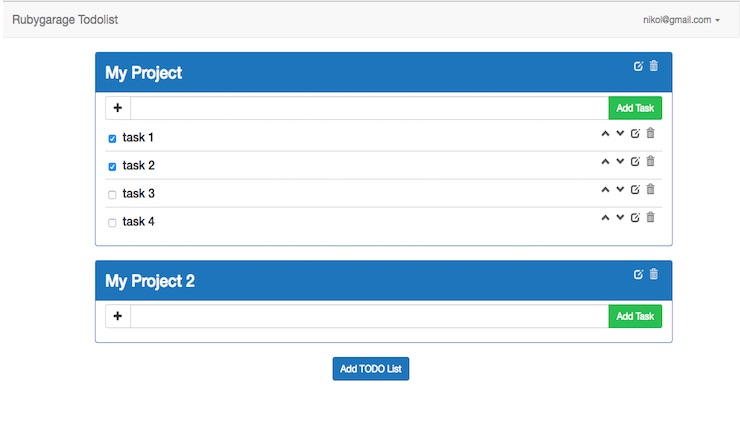Delete task 2 using trash icon
The width and height of the screenshot is (740, 434).
point(650,161)
